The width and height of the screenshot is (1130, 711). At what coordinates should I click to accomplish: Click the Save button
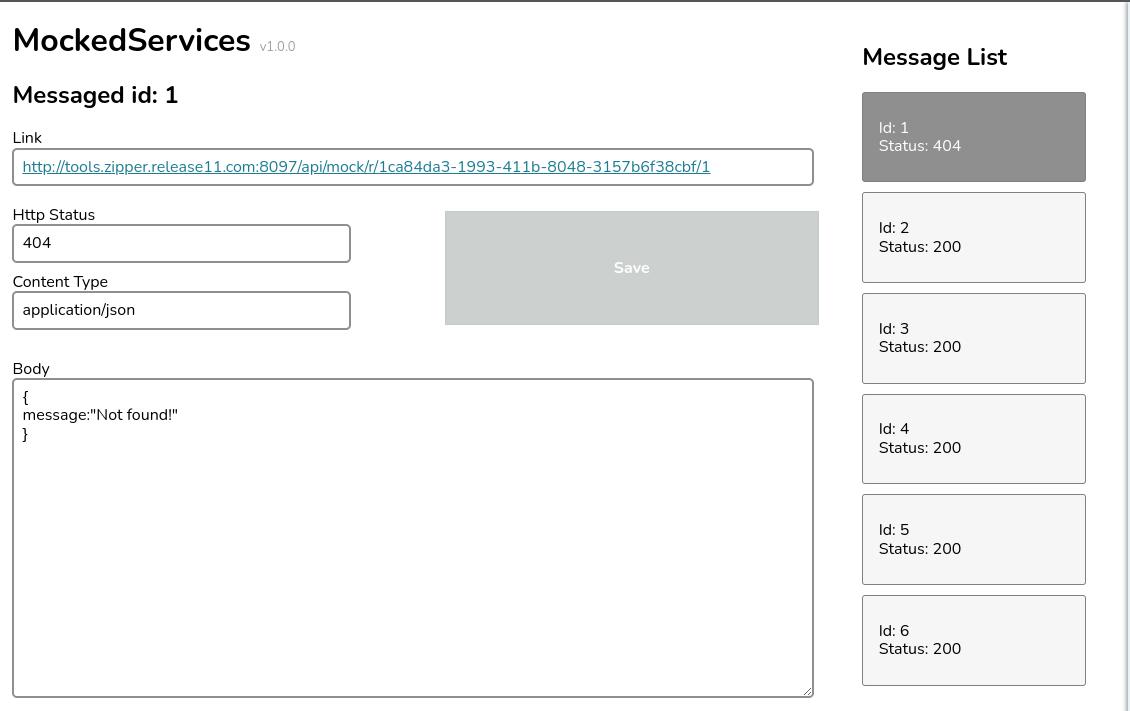click(631, 268)
